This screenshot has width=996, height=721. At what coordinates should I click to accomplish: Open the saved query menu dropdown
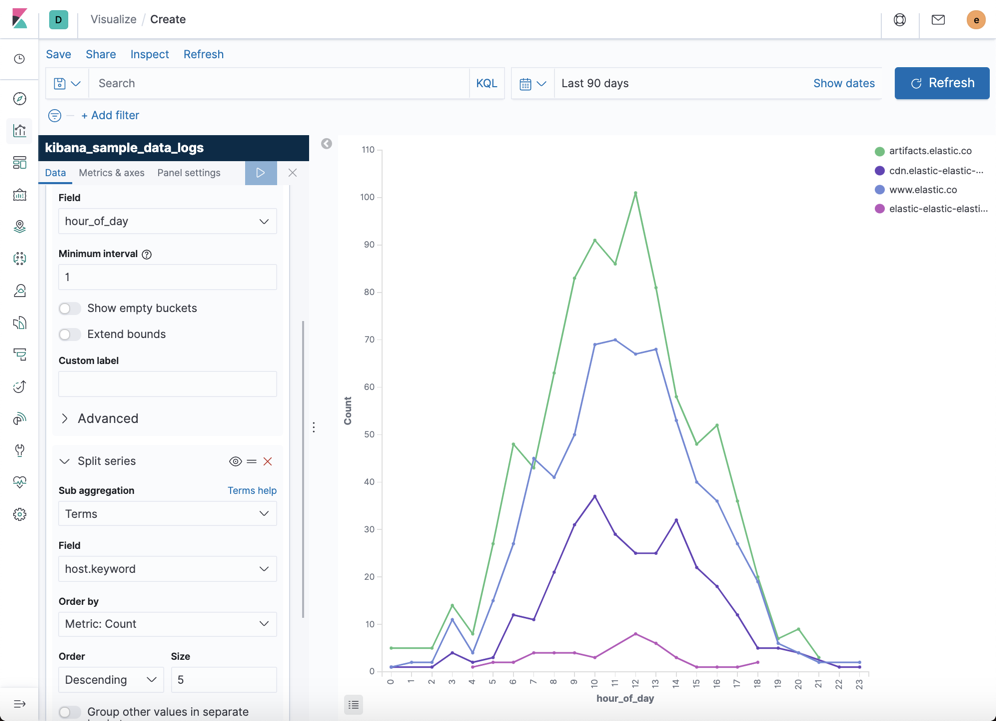click(x=67, y=83)
